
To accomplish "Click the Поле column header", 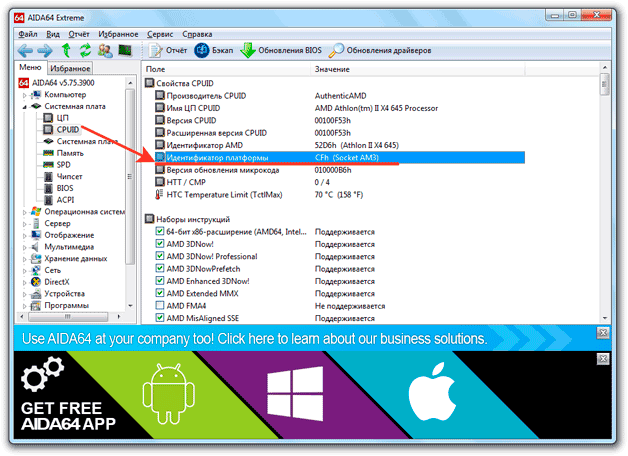I will tap(227, 69).
